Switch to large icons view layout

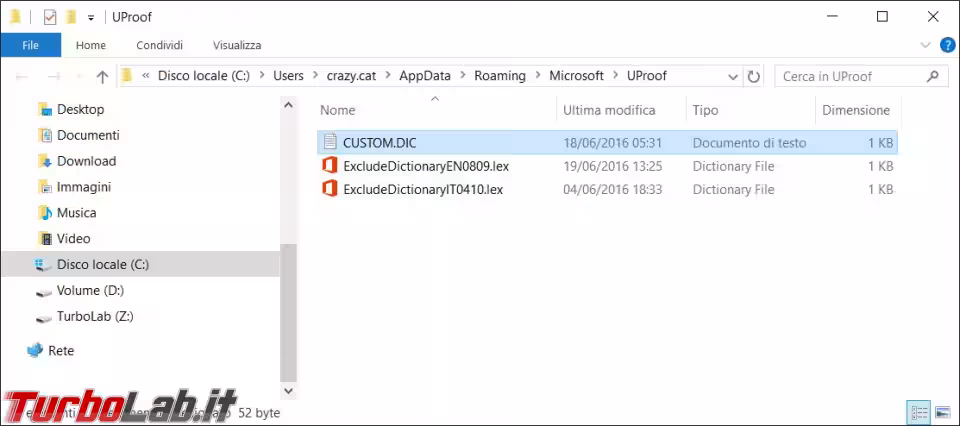tap(943, 413)
